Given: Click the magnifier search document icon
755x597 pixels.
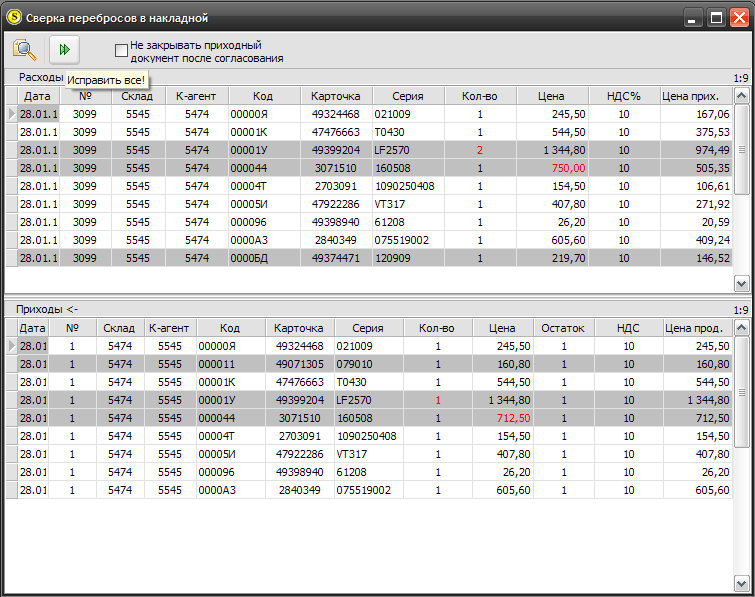Looking at the screenshot, I should tap(25, 50).
